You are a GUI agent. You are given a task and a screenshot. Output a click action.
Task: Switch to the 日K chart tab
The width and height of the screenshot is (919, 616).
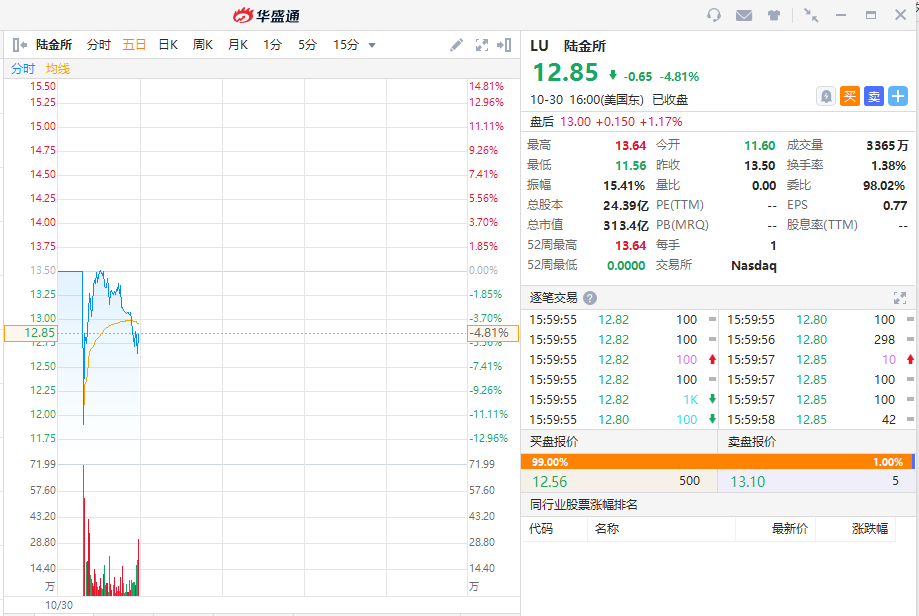click(168, 45)
